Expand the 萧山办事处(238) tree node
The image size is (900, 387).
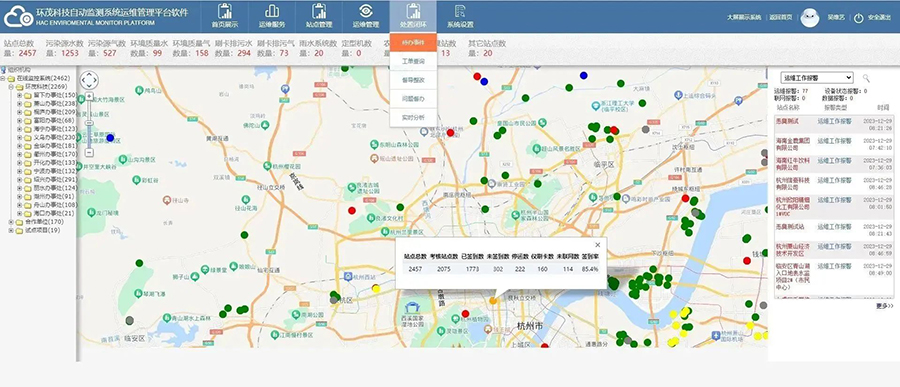(x=19, y=103)
